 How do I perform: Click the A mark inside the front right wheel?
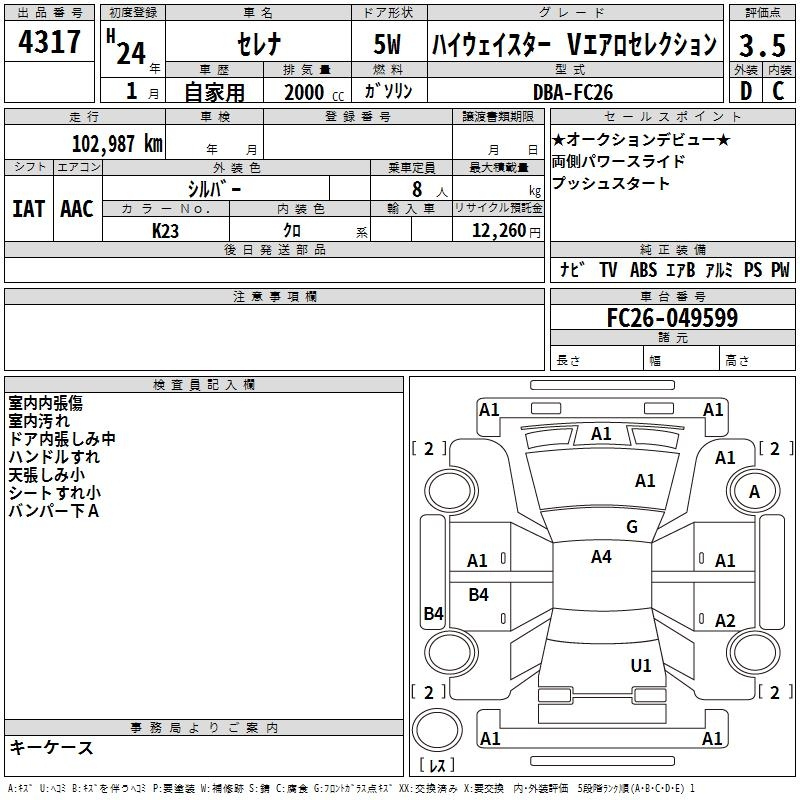coord(754,492)
